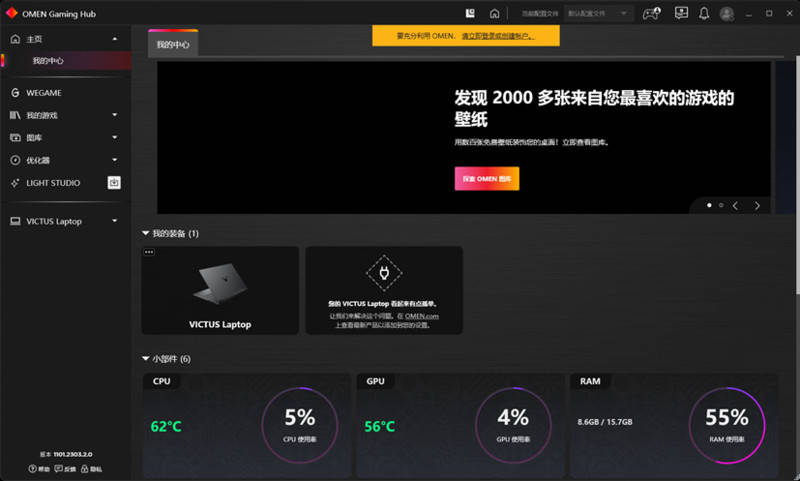The height and width of the screenshot is (481, 800).
Task: Open privacy lock icon at sidebar bottom
Action: click(85, 469)
